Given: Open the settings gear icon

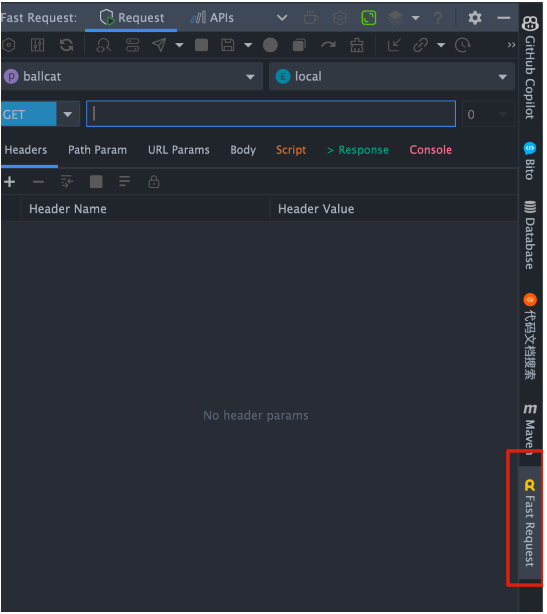Looking at the screenshot, I should [475, 18].
